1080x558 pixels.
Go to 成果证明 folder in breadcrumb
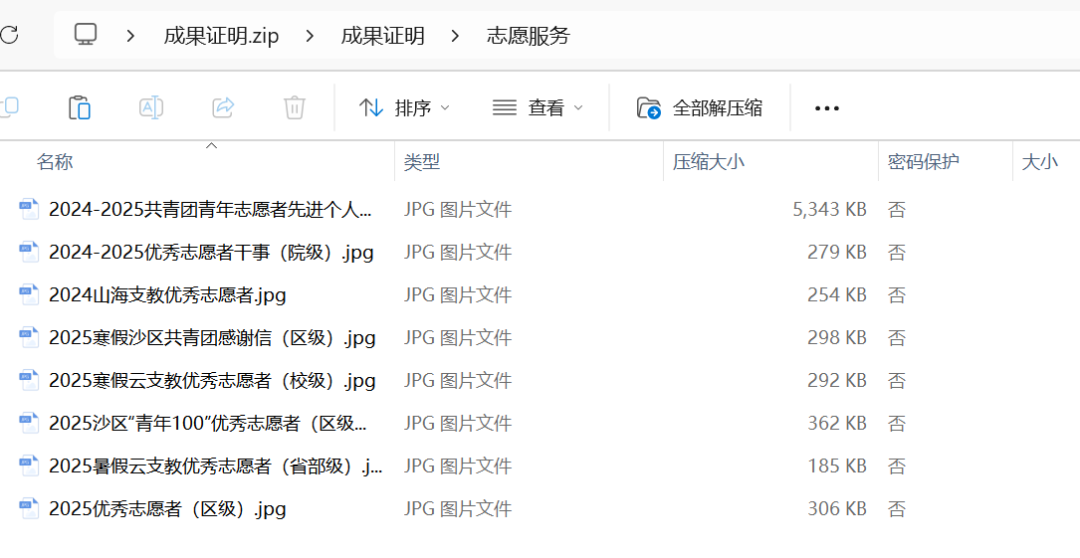pyautogui.click(x=382, y=35)
